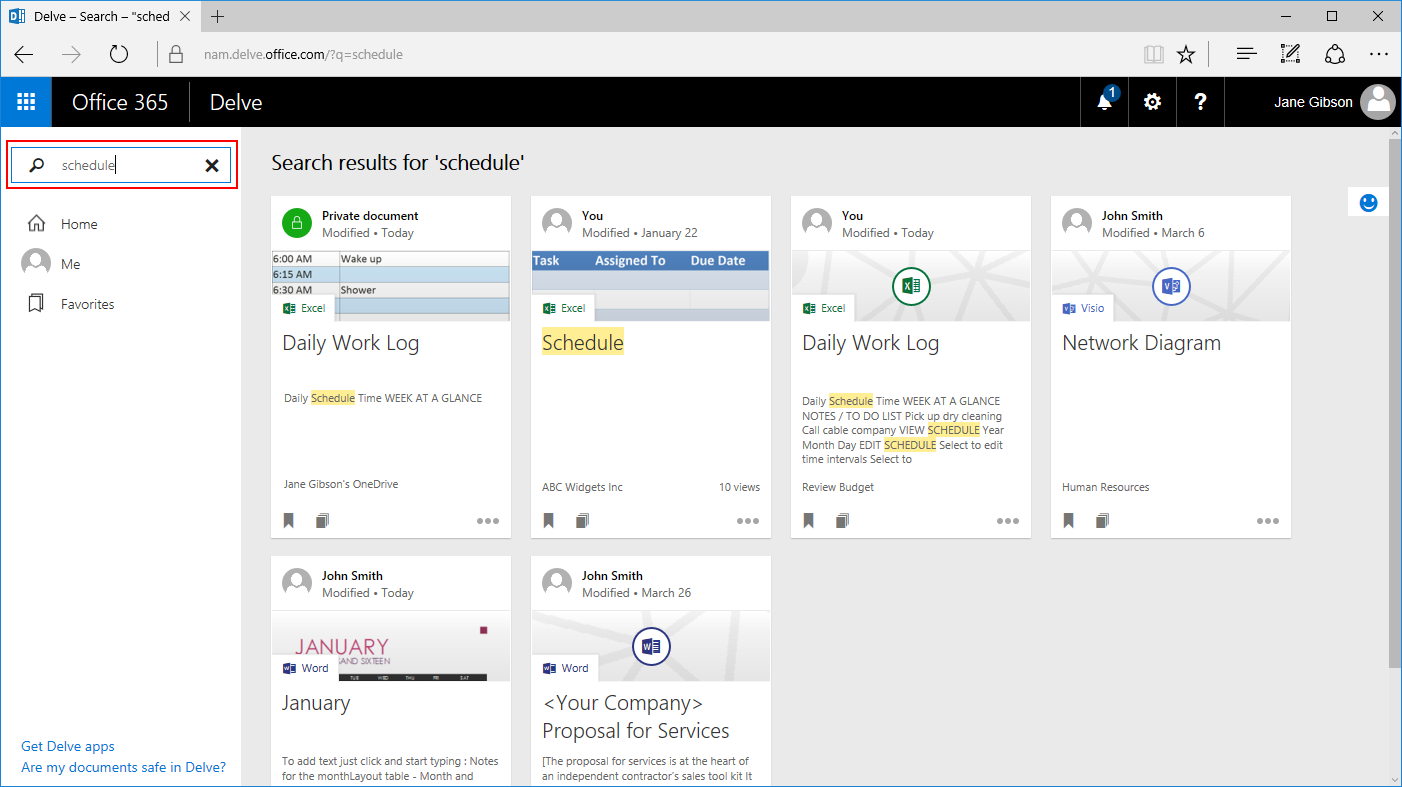Click John Smith on the Network Diagram card

(1132, 216)
